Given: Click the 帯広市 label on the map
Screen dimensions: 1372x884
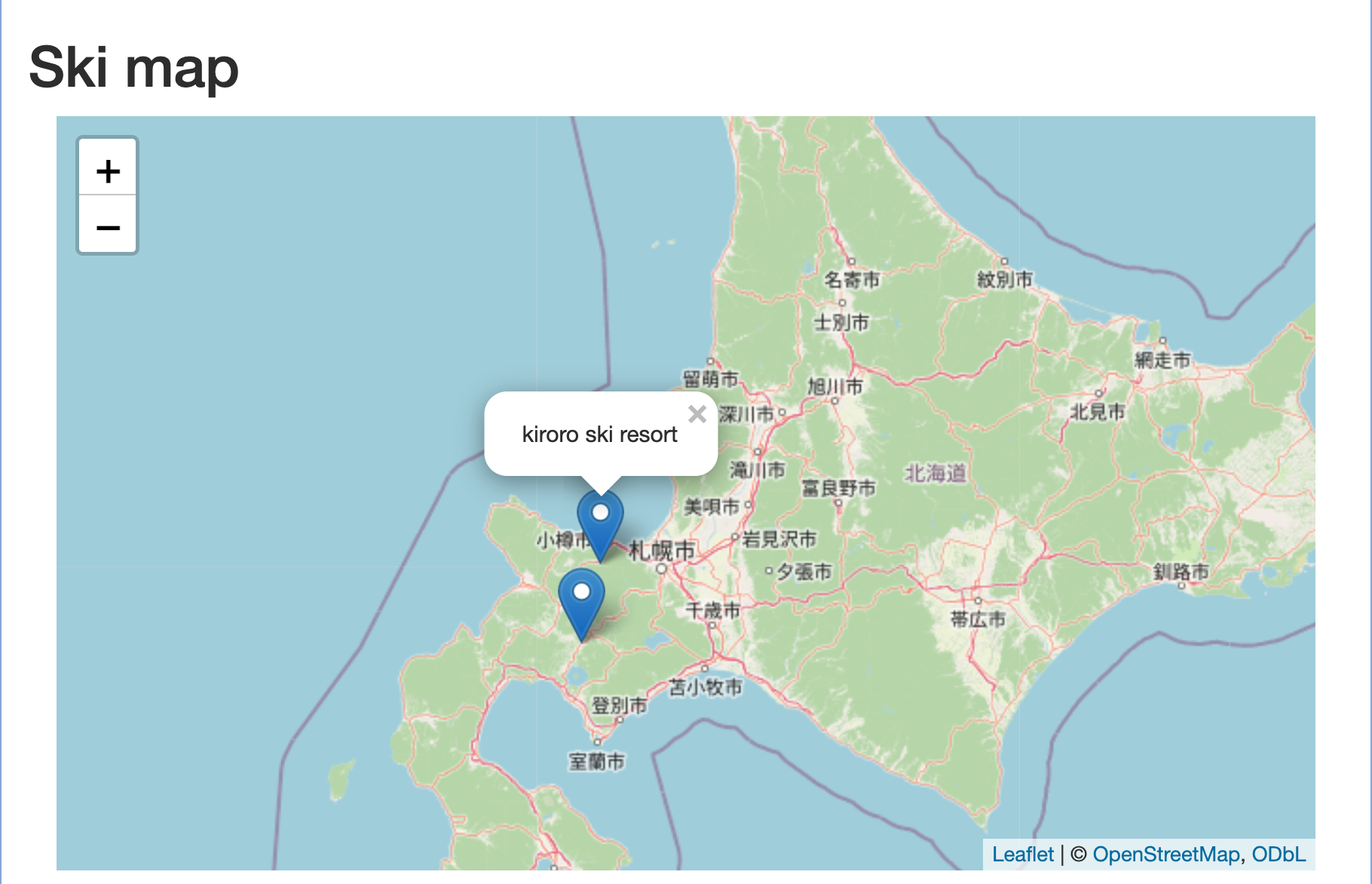Looking at the screenshot, I should point(978,619).
